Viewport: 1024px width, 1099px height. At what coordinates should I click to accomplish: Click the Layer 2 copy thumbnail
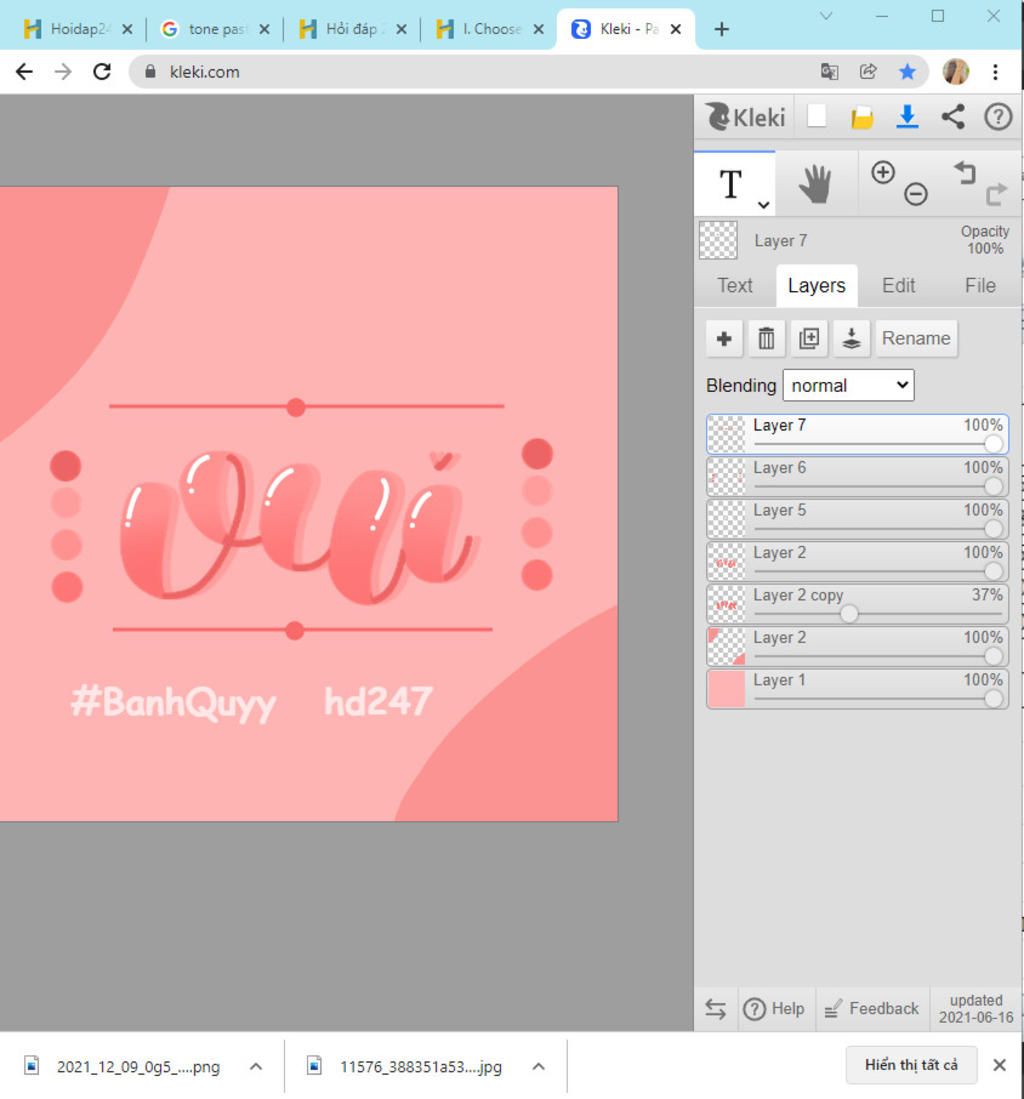(726, 604)
